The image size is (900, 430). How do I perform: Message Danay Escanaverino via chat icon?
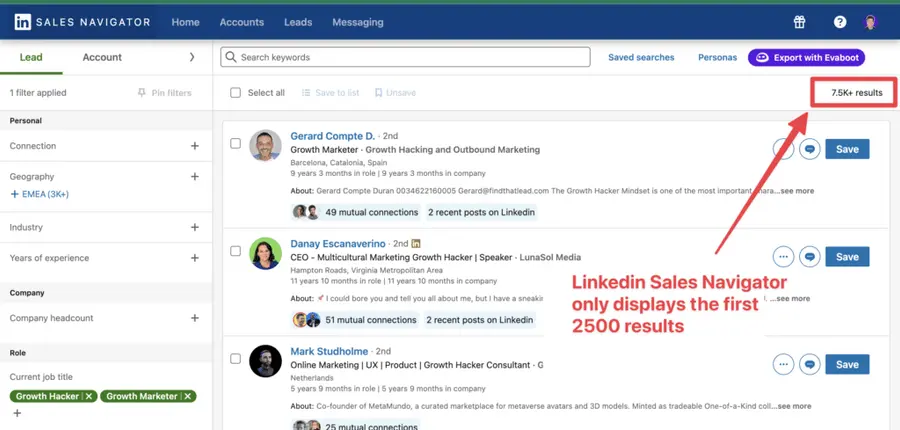(x=809, y=257)
